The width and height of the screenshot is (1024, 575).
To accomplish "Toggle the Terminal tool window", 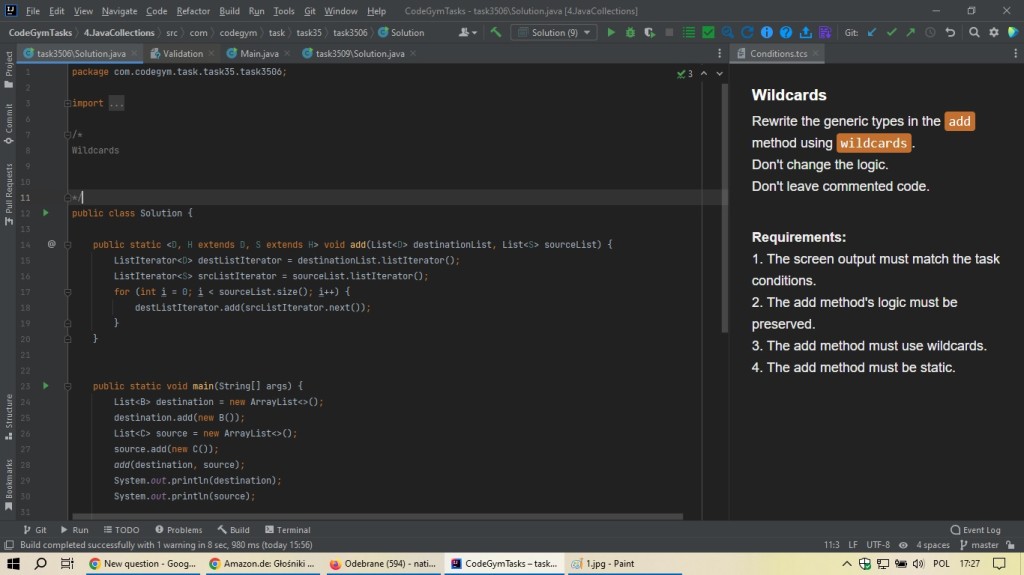I will point(286,530).
